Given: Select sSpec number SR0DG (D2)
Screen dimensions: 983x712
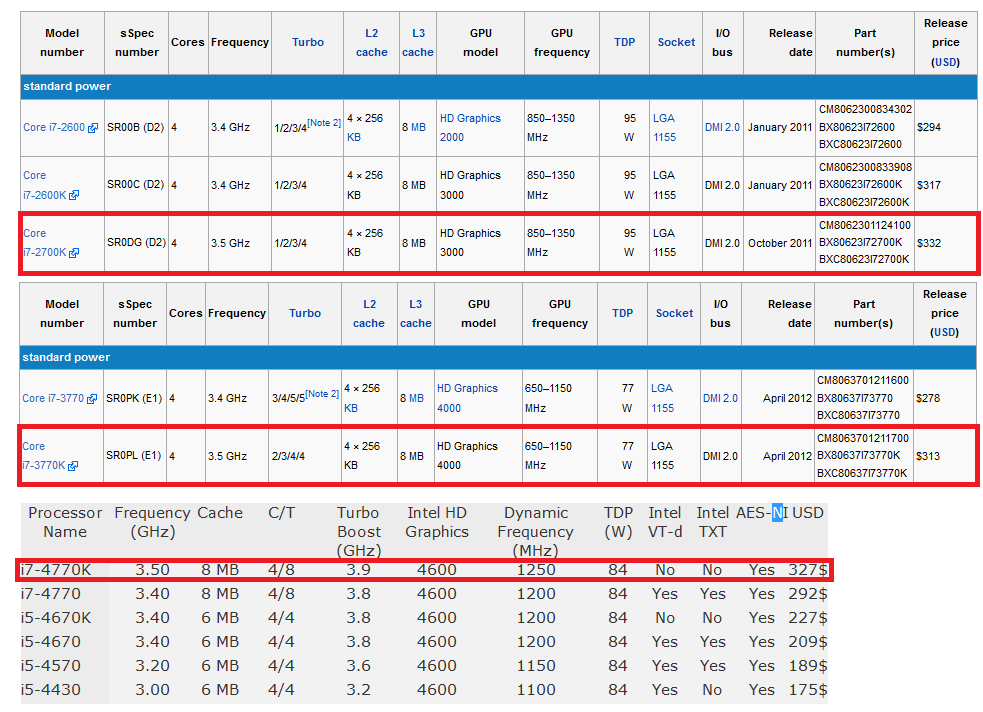Looking at the screenshot, I should pos(137,243).
